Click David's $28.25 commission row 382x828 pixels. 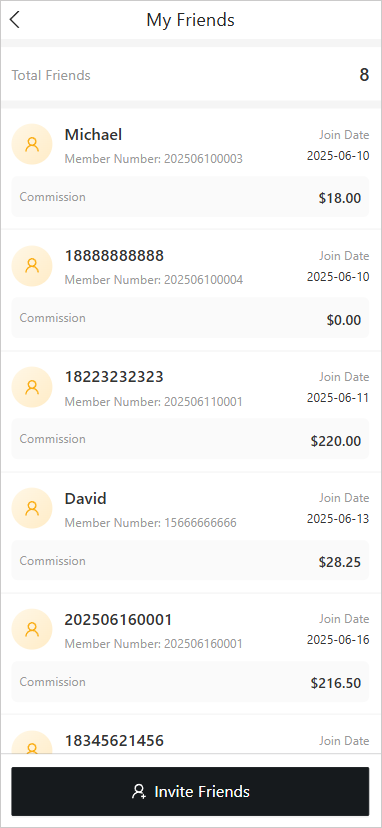tap(190, 560)
